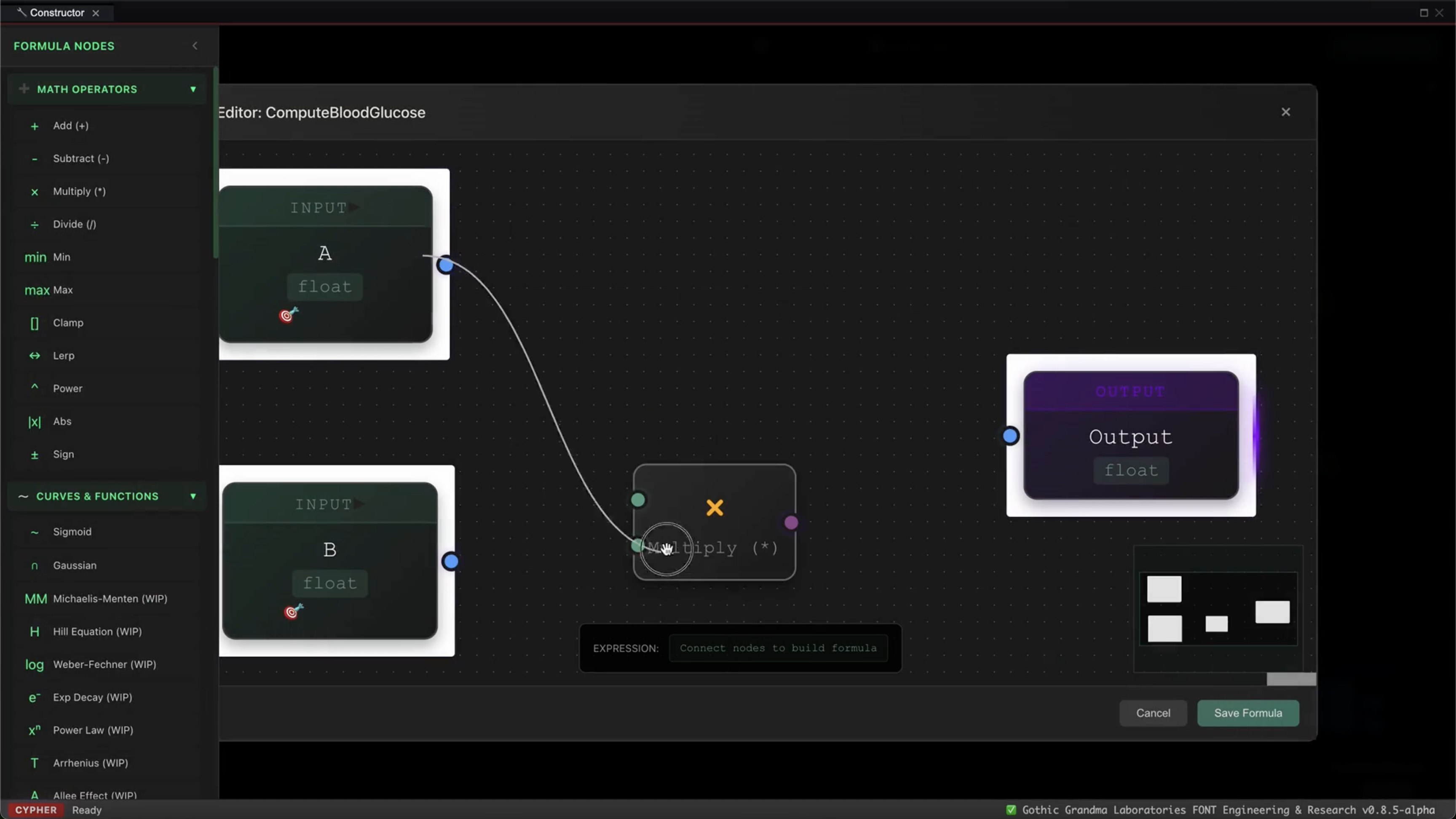Cancel formula editing
Viewport: 1456px width, 819px height.
[1153, 713]
